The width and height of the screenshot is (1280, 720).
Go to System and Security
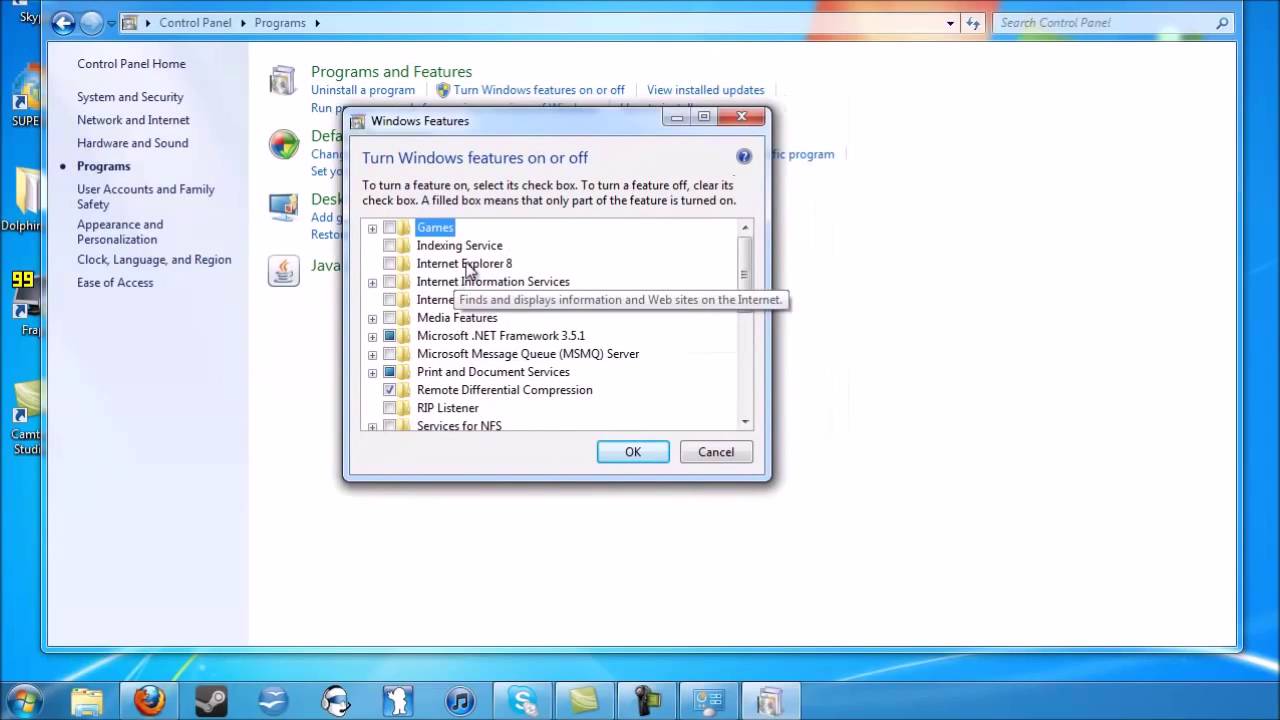pos(130,97)
